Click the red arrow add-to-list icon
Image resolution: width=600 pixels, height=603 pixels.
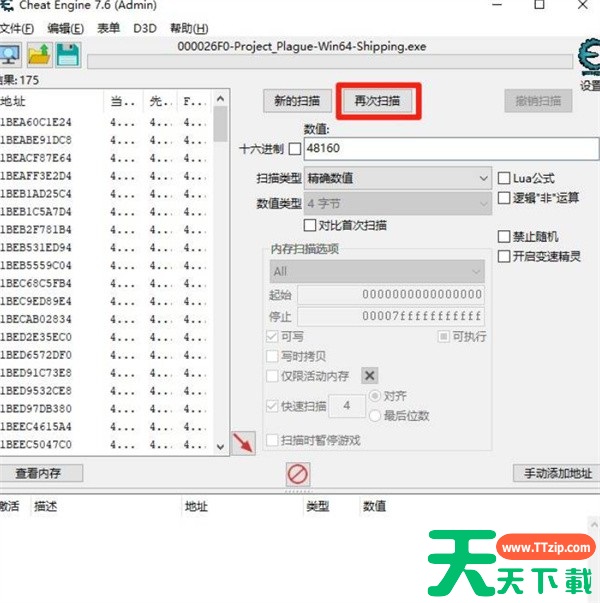pyautogui.click(x=242, y=443)
